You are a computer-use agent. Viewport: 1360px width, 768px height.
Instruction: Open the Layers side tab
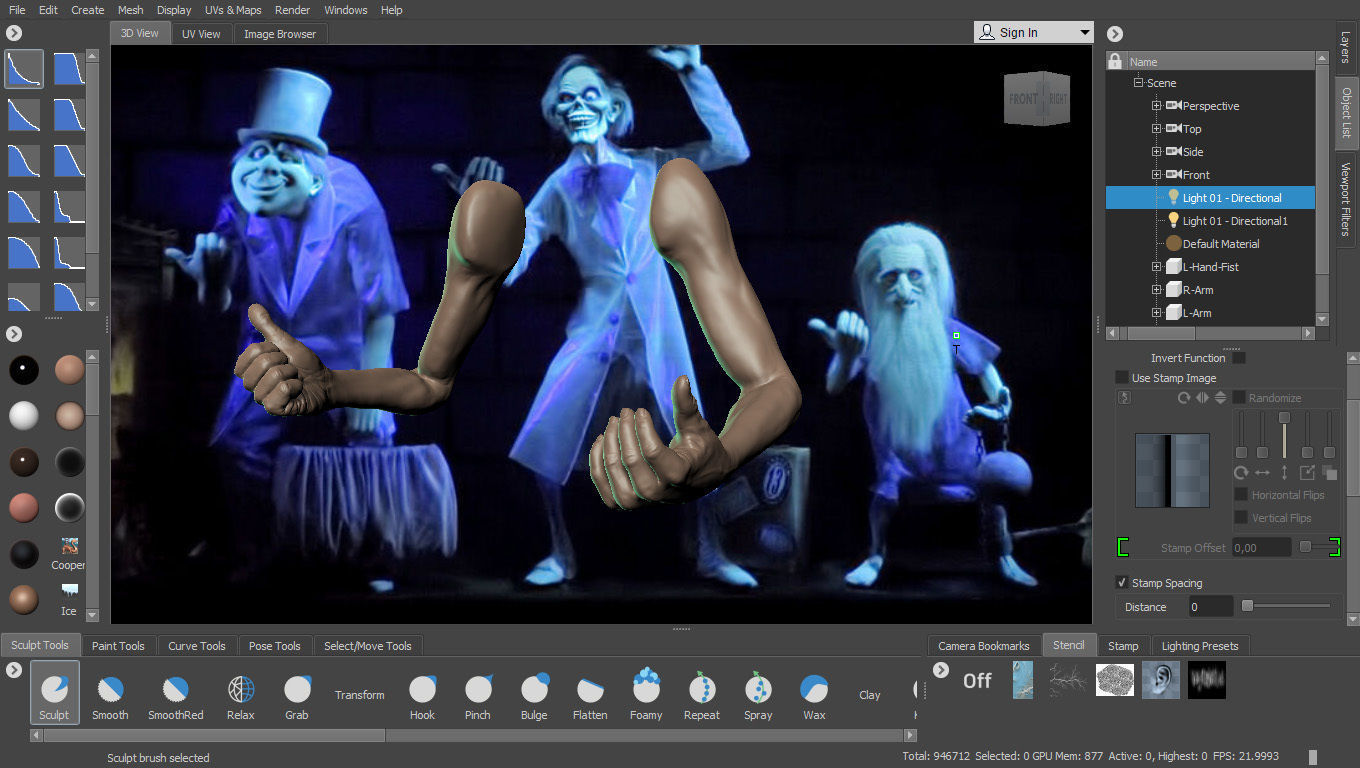click(1346, 47)
